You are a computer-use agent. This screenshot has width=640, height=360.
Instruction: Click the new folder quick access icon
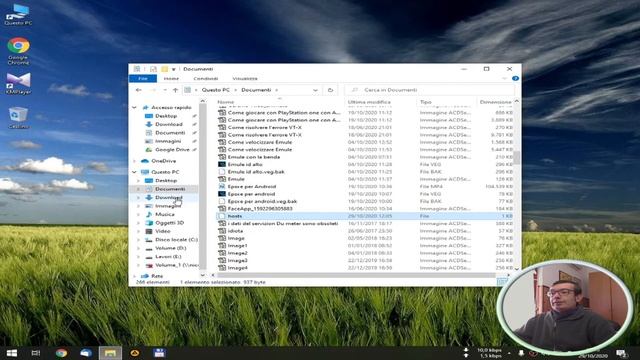coord(164,69)
